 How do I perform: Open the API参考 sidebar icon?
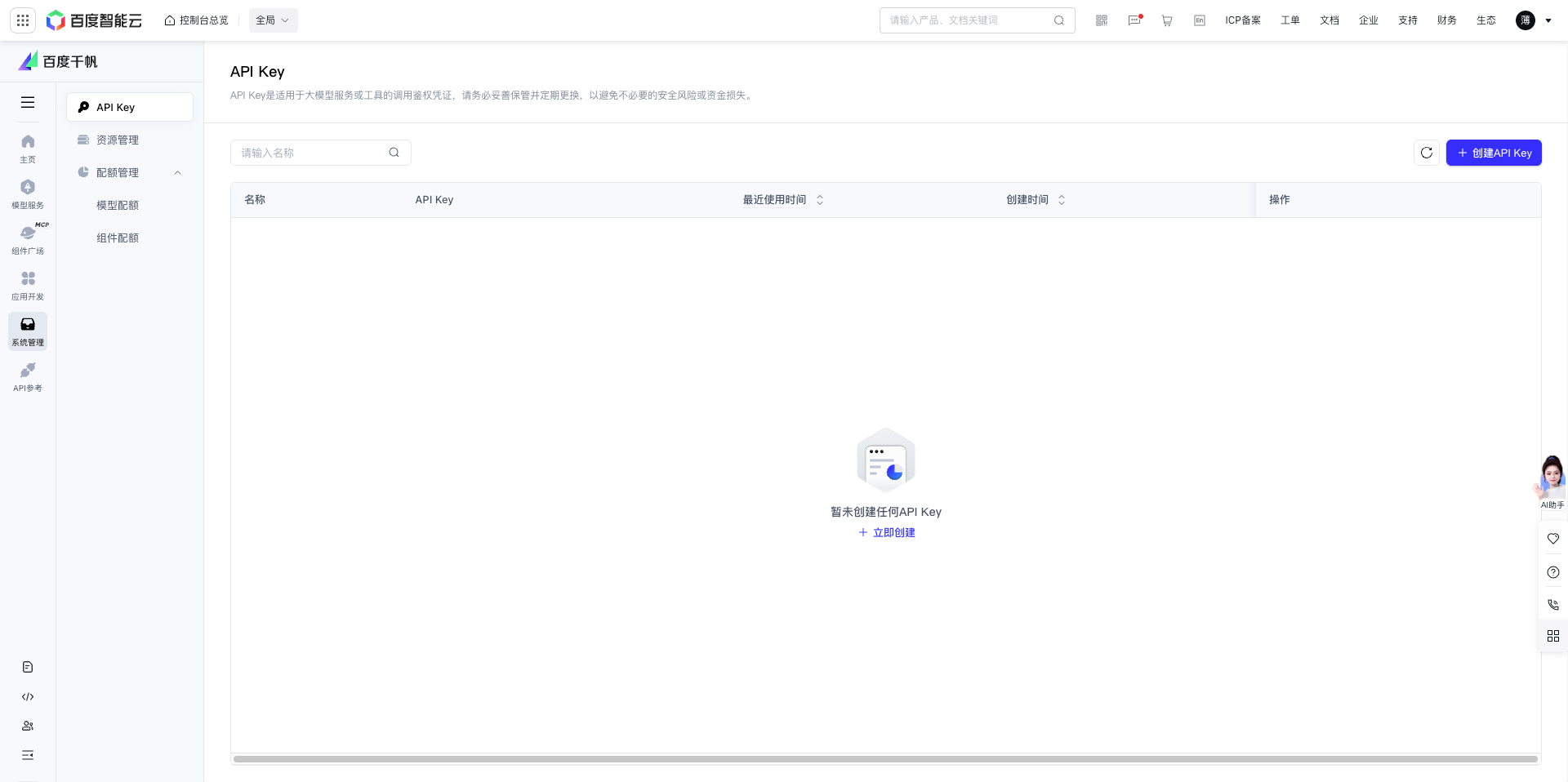(x=27, y=377)
